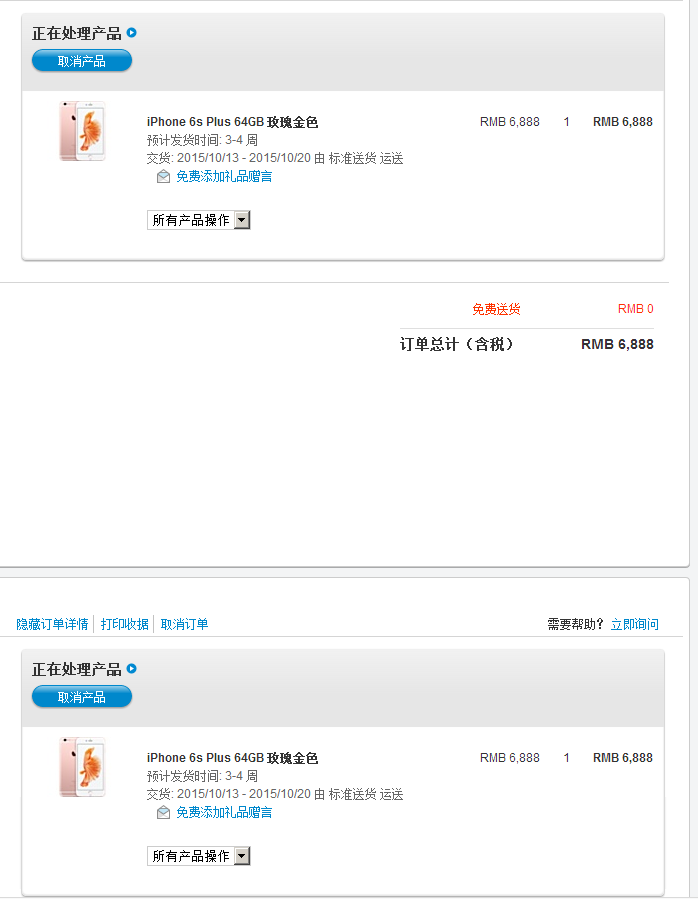Screen dimensions: 698x899
Task: Click blue arrow icon beside first 正在处理产品
Action: point(132,33)
